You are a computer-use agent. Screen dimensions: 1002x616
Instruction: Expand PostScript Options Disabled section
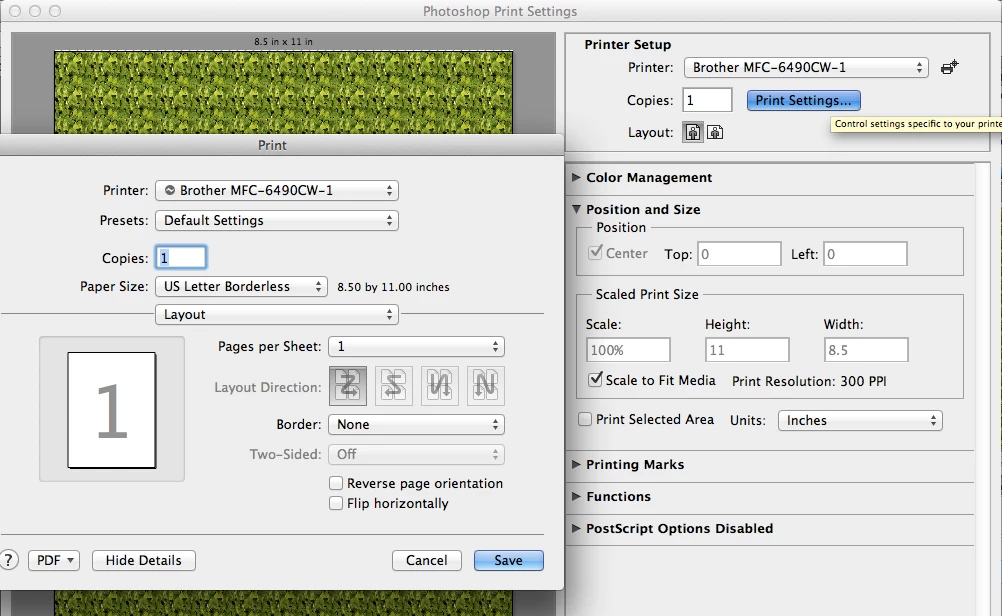tap(576, 528)
